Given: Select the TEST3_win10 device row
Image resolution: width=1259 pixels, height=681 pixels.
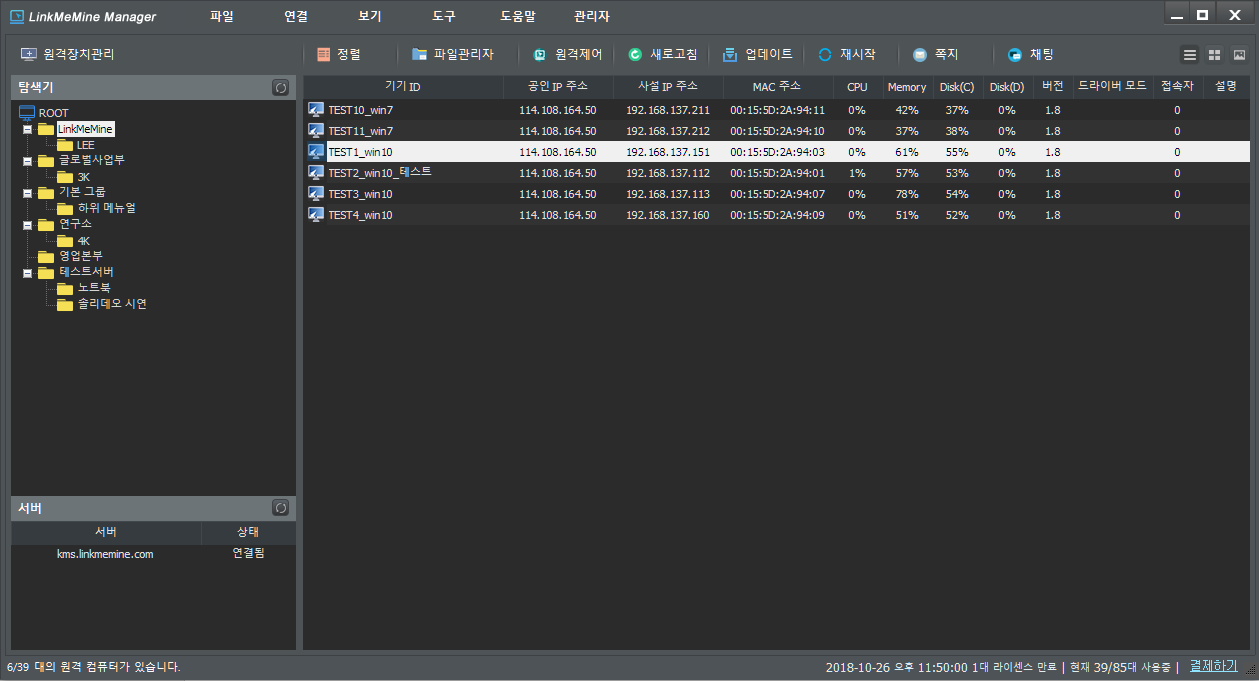Looking at the screenshot, I should pos(360,194).
